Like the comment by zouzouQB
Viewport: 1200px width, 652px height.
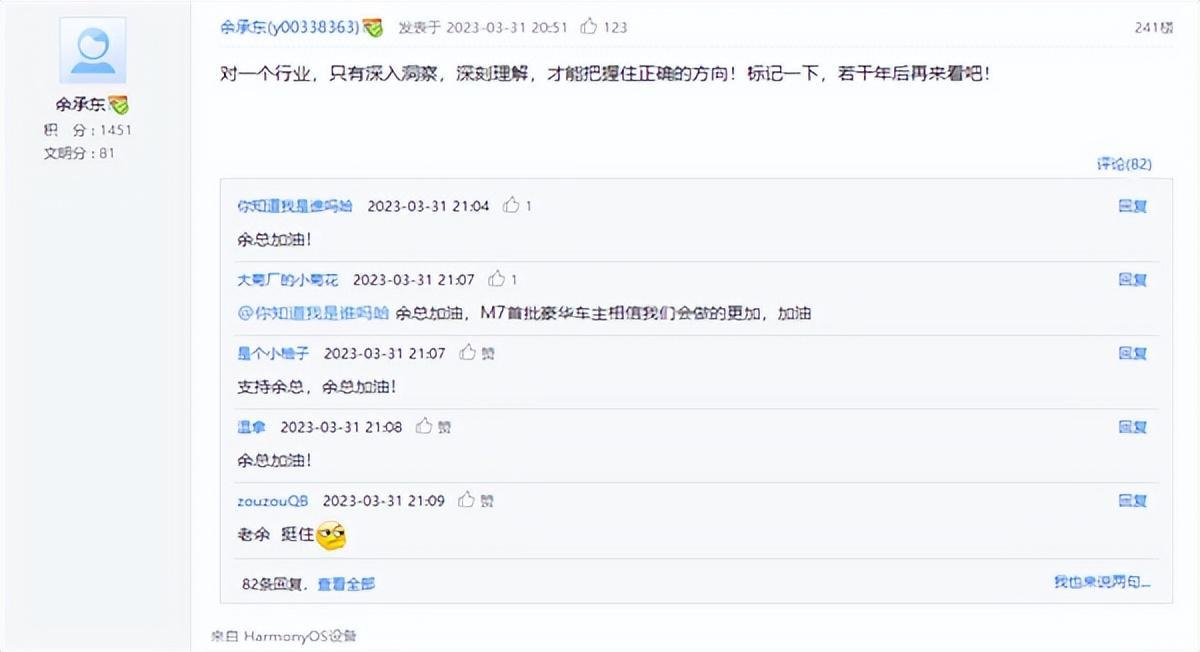(x=466, y=500)
